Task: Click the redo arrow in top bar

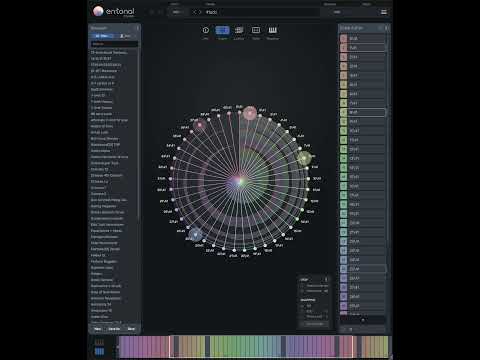Action: pyautogui.click(x=160, y=12)
